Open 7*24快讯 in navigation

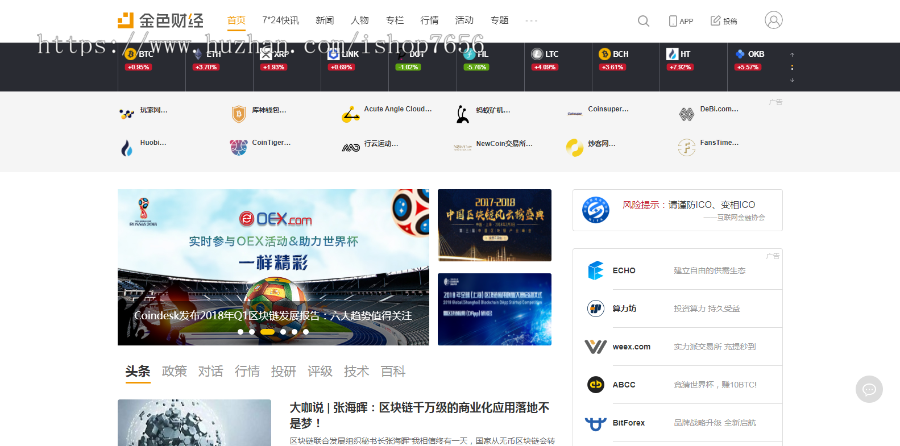click(280, 21)
